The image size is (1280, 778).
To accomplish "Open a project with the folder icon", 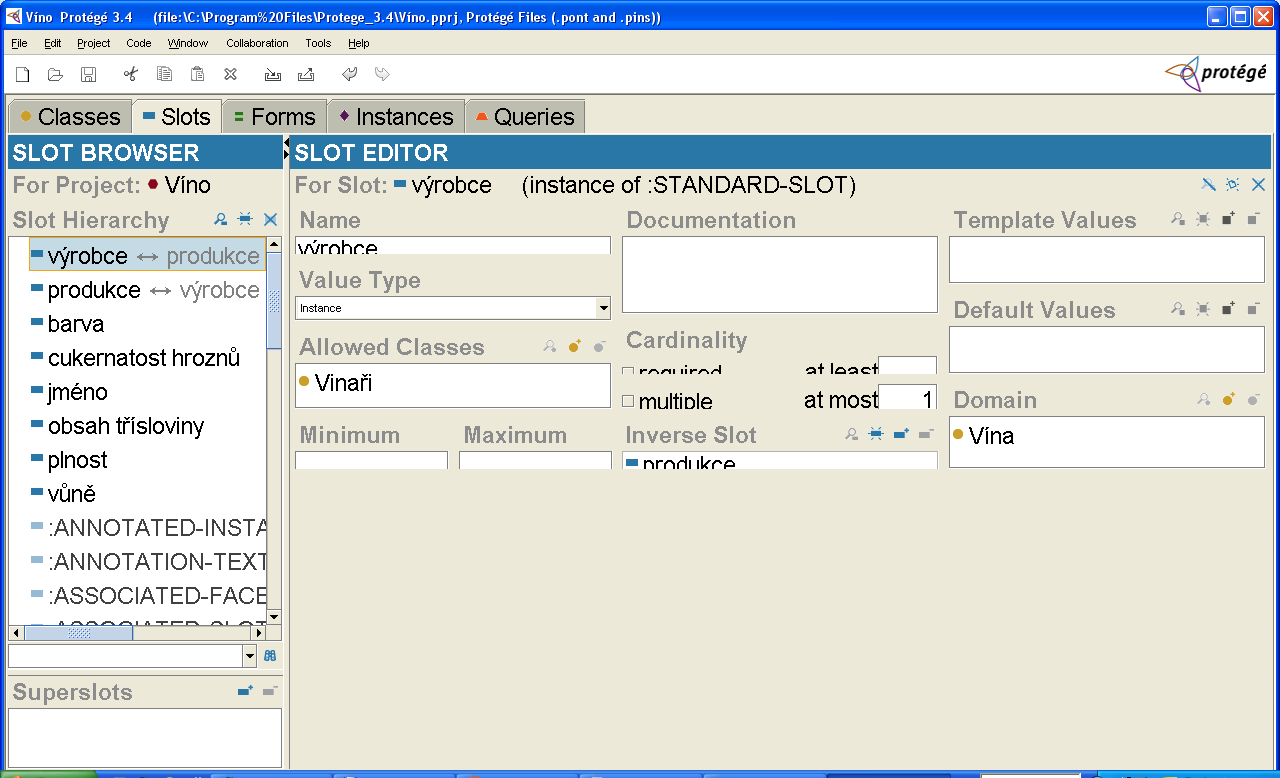I will 56,74.
